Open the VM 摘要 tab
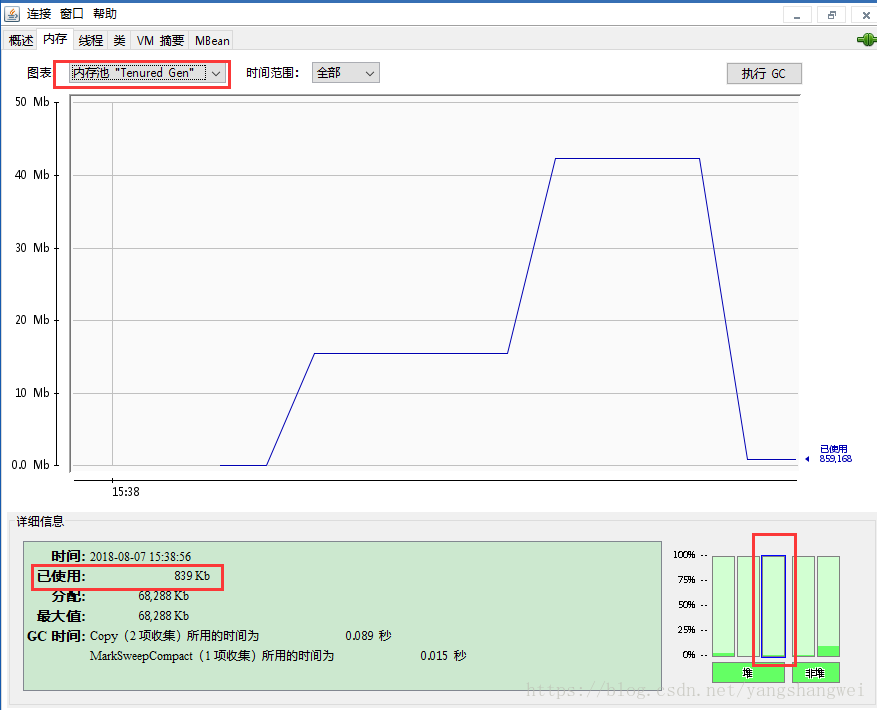 click(x=160, y=40)
